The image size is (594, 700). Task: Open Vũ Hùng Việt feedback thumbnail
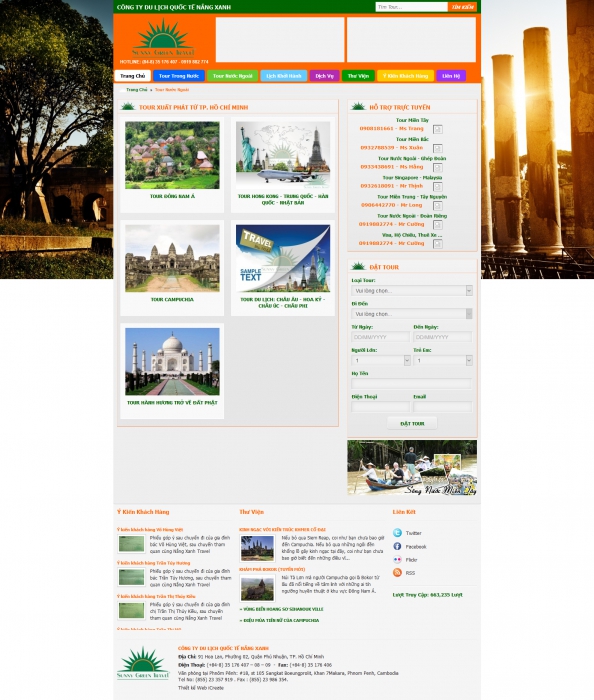click(131, 544)
